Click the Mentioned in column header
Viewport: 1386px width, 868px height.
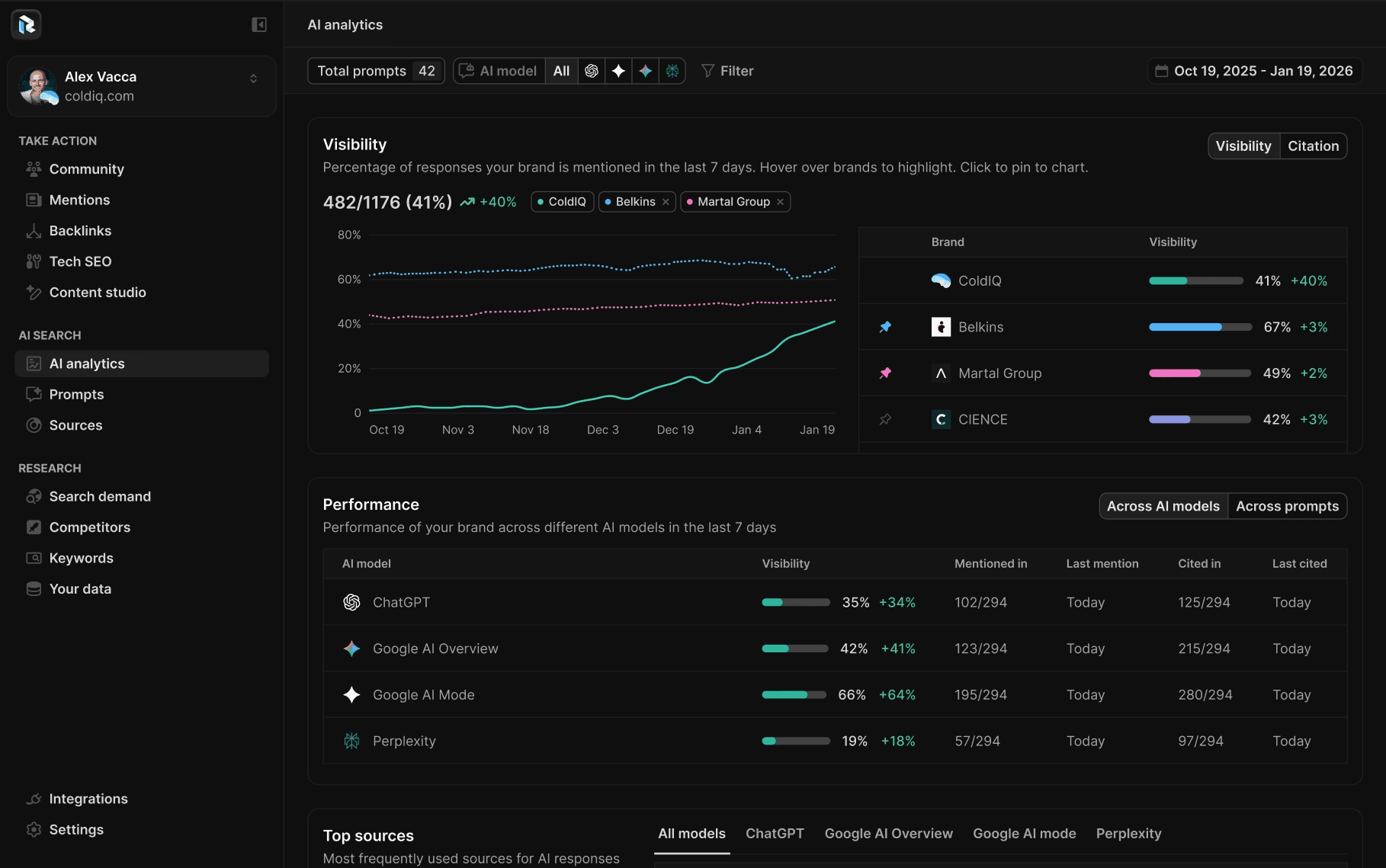click(990, 564)
